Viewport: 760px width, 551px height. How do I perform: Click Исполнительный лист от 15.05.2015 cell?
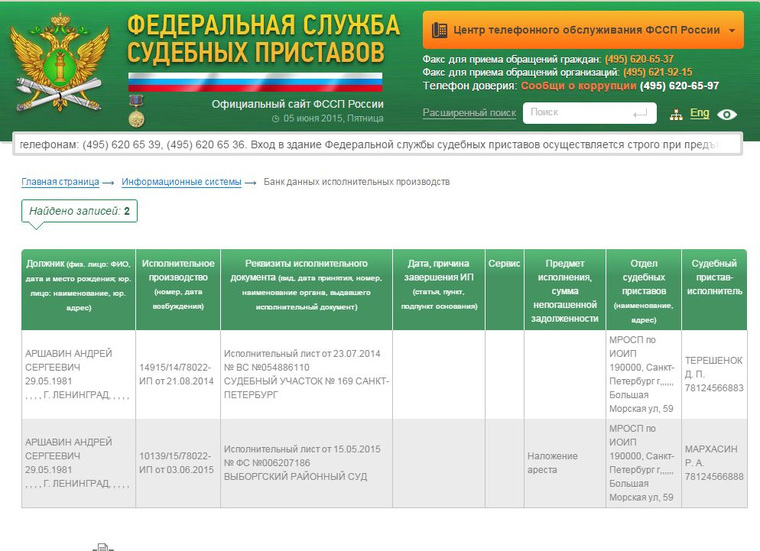[306, 463]
